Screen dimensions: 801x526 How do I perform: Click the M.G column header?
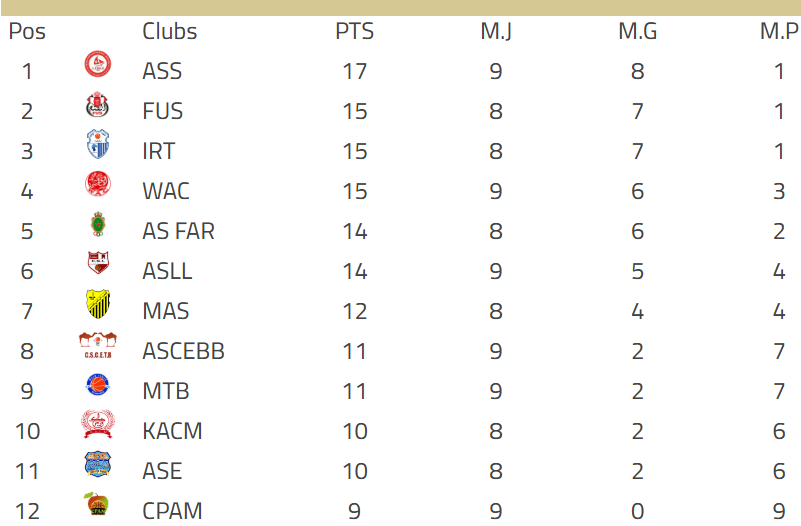pos(637,31)
